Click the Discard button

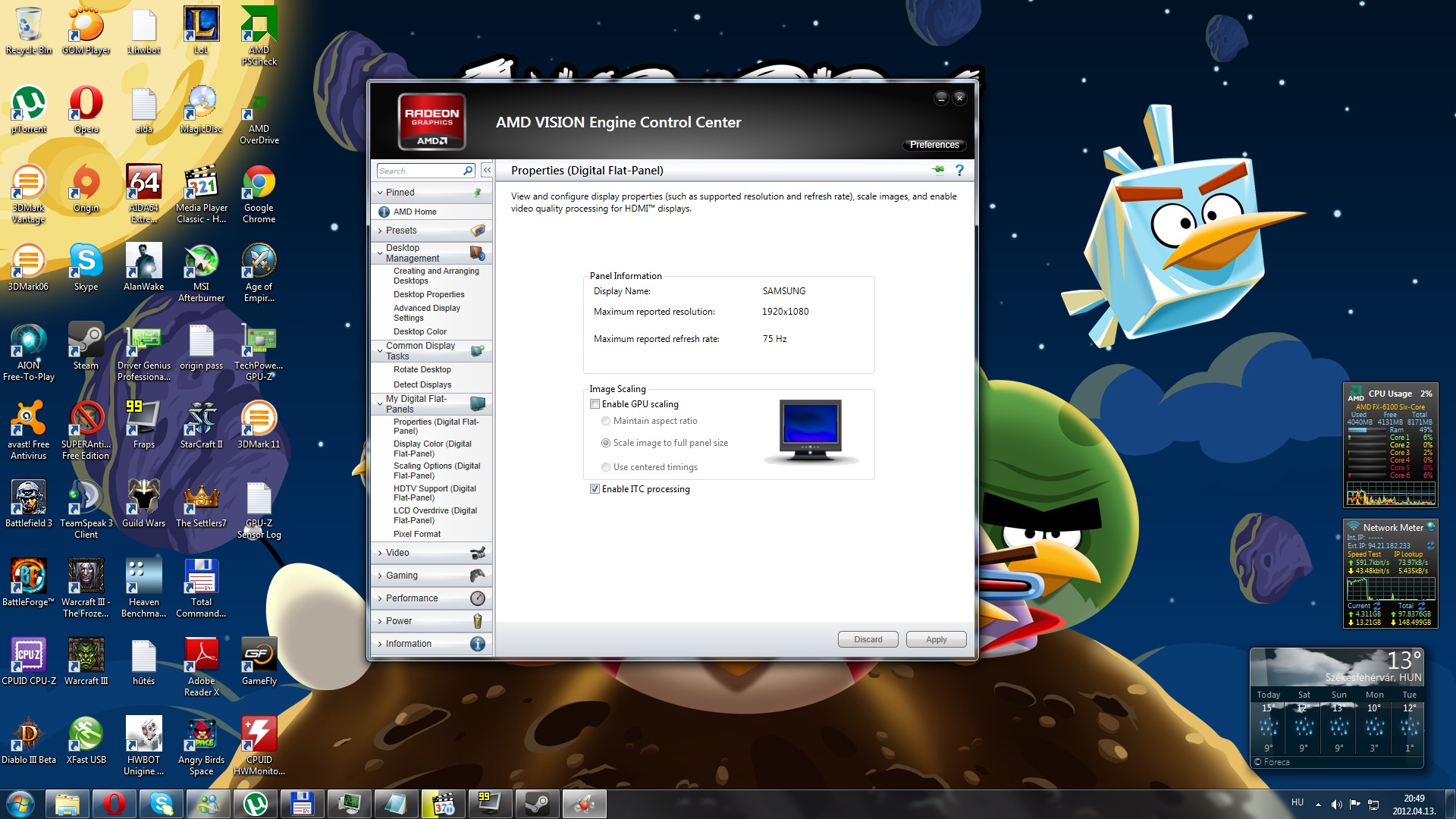click(868, 639)
